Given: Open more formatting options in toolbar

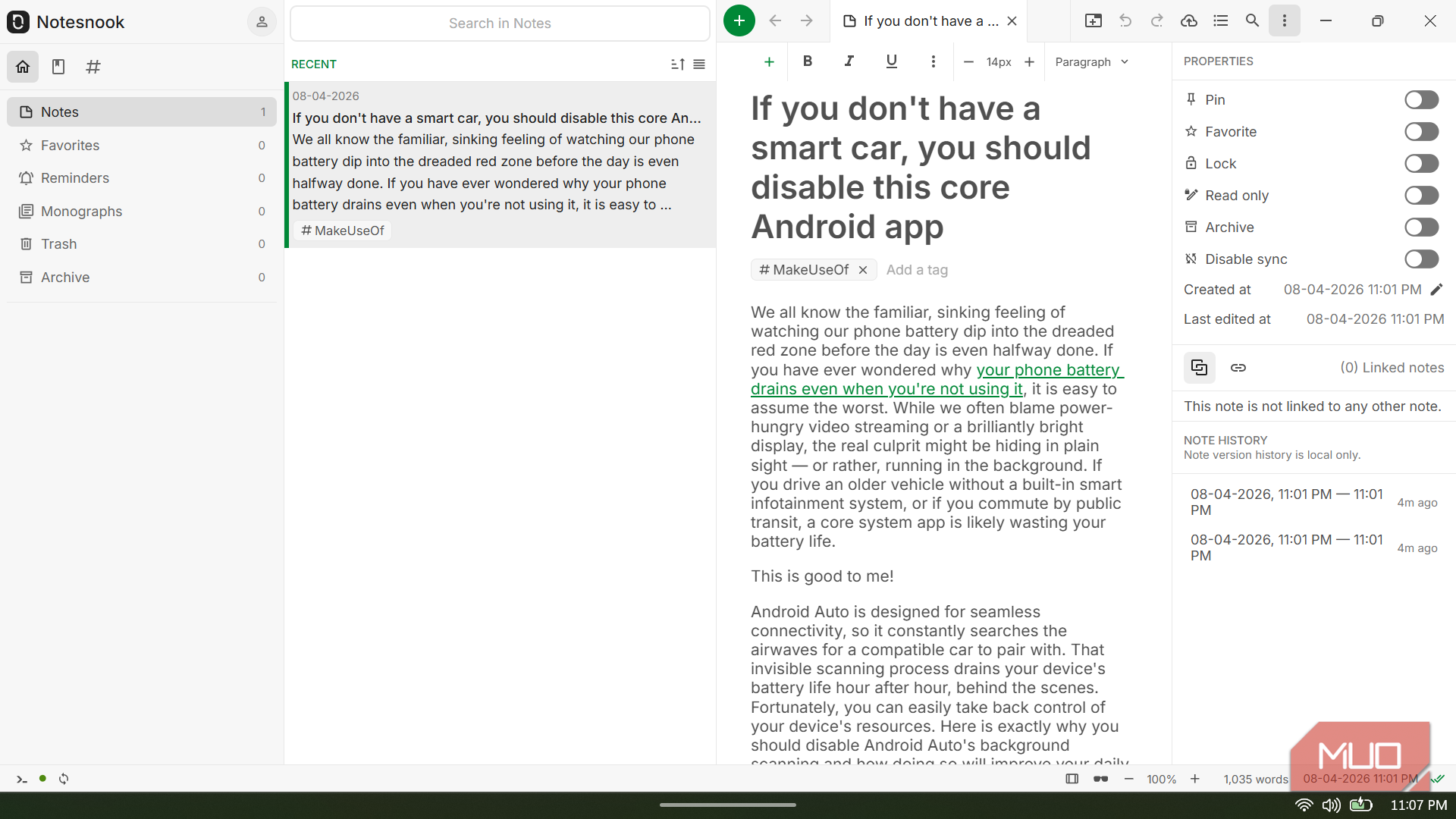Looking at the screenshot, I should coord(934,61).
